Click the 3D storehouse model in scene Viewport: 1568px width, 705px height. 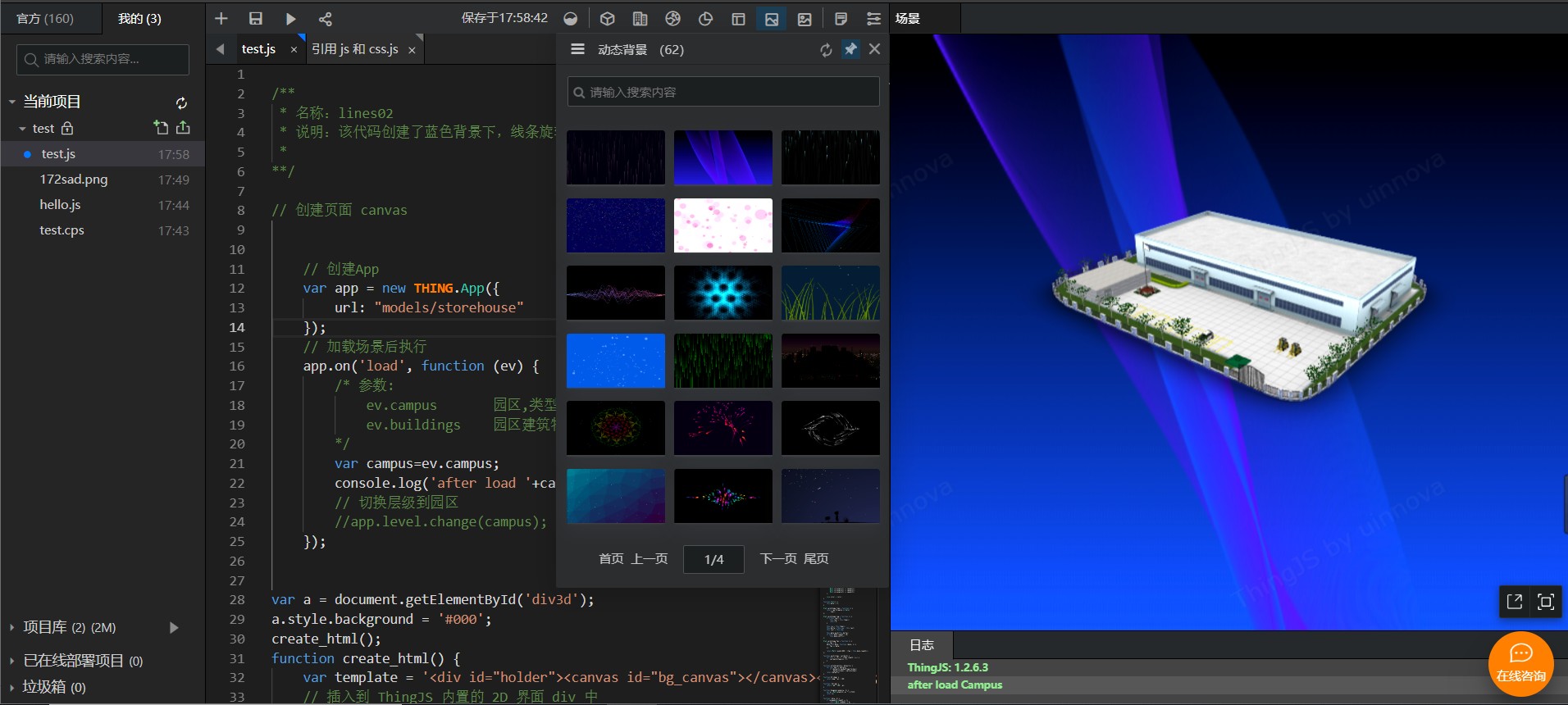1238,307
